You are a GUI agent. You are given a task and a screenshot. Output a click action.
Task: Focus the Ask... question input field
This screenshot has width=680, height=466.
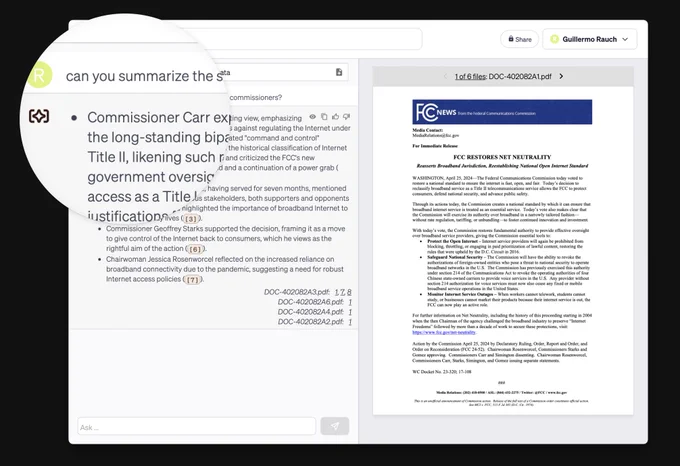pos(196,427)
